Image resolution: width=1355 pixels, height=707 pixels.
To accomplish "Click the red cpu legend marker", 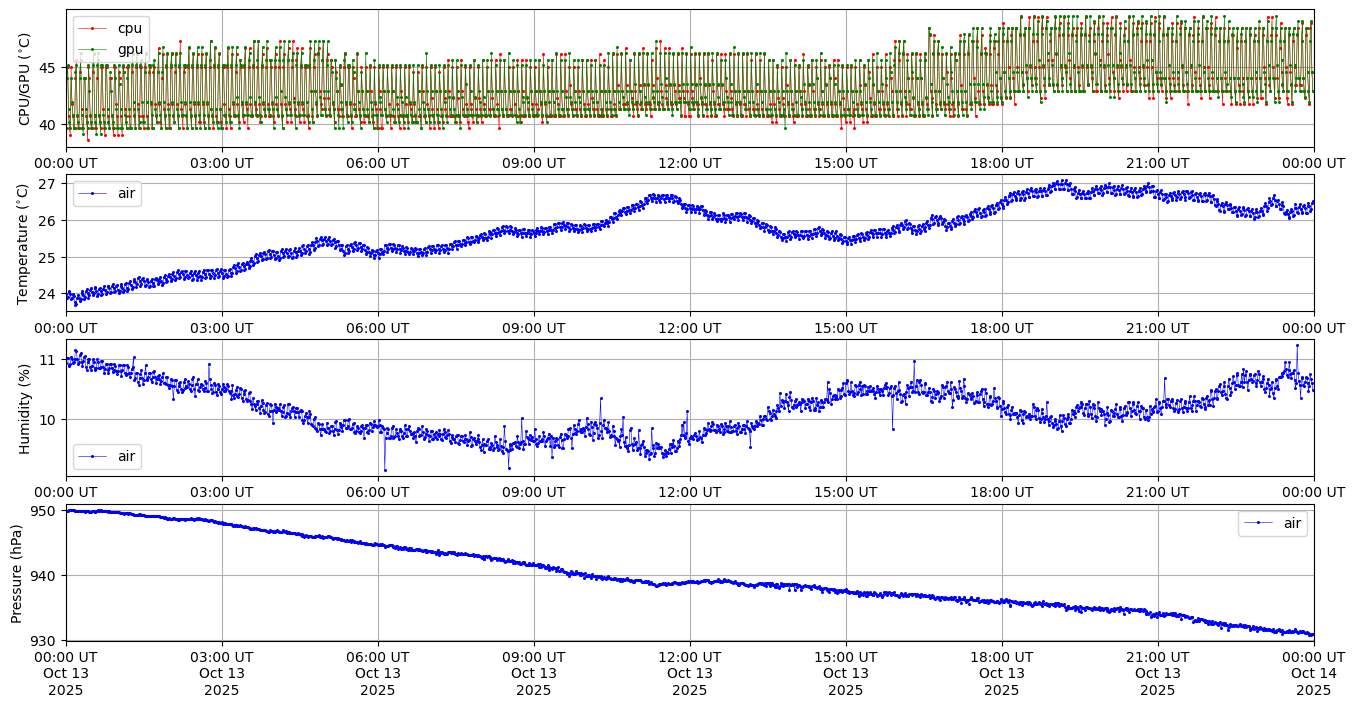I will pyautogui.click(x=92, y=28).
